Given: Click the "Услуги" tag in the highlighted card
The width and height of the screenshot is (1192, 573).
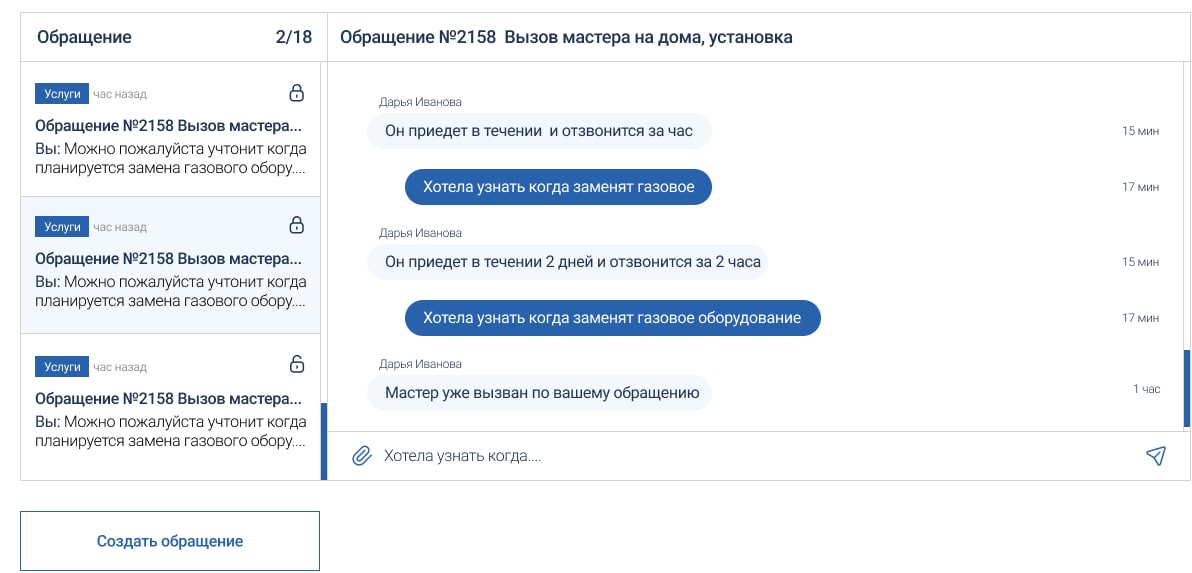Looking at the screenshot, I should click(x=62, y=226).
